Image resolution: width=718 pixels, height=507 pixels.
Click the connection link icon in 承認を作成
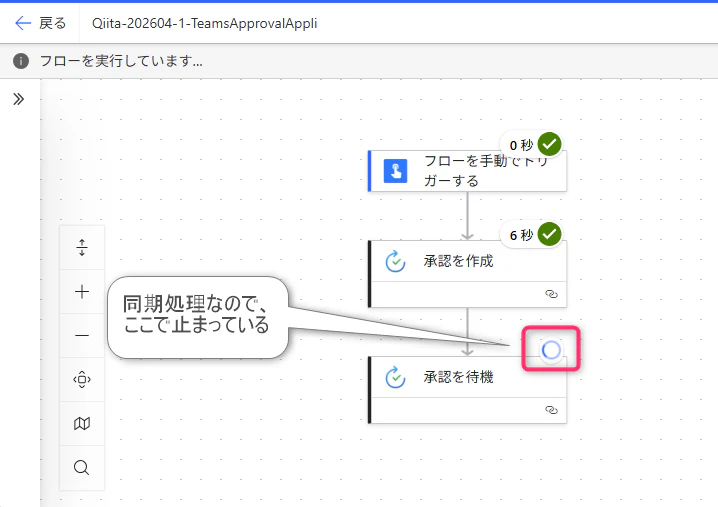tap(552, 294)
